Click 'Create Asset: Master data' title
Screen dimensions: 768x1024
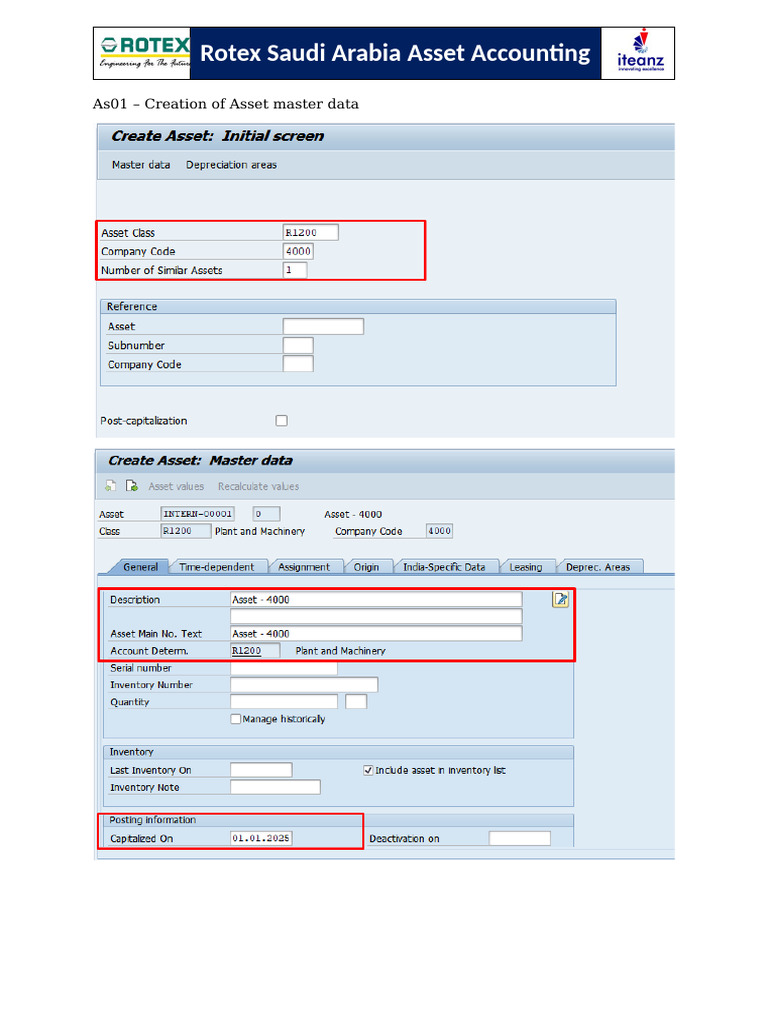click(200, 460)
